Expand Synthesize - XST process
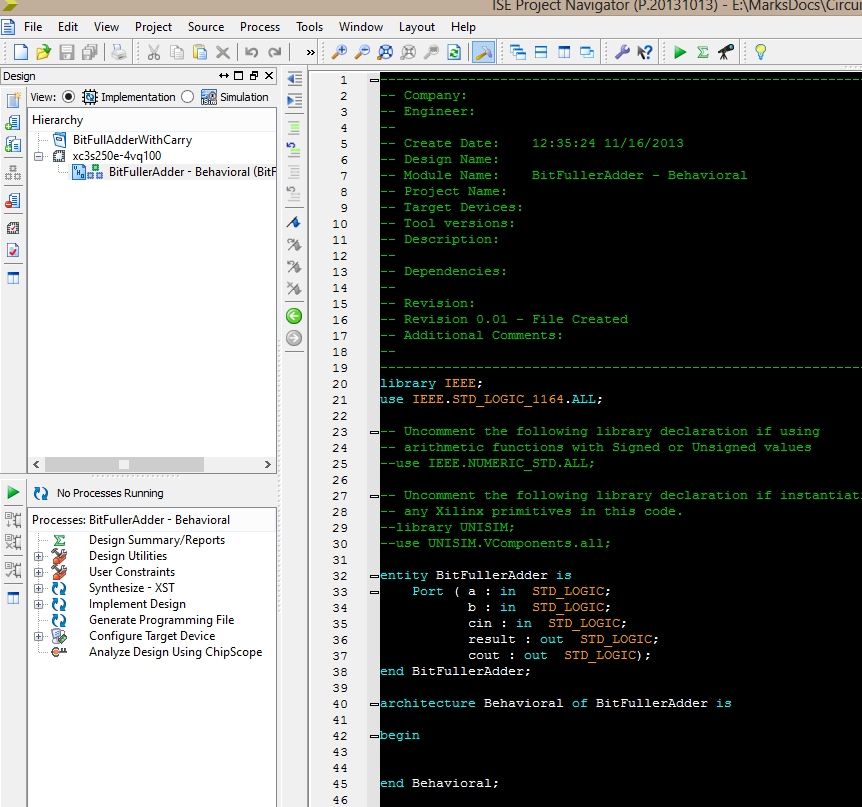The image size is (862, 807). [x=38, y=588]
